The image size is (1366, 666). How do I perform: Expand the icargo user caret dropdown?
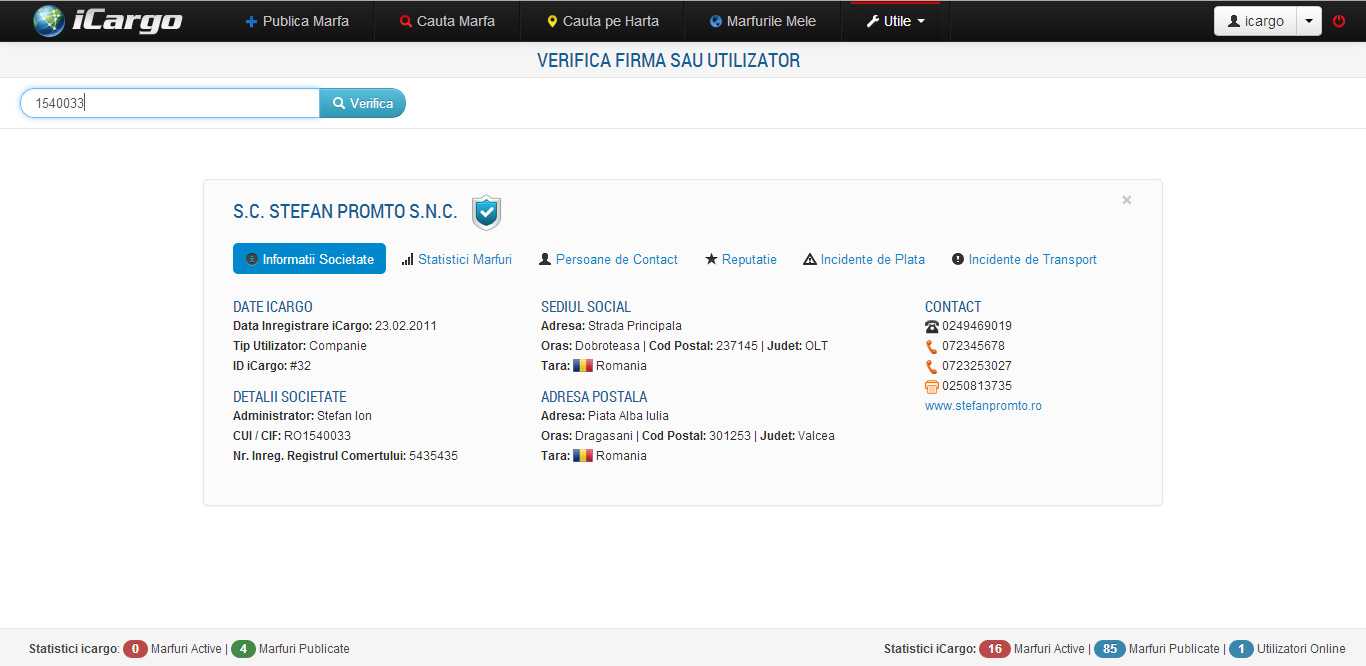1309,21
